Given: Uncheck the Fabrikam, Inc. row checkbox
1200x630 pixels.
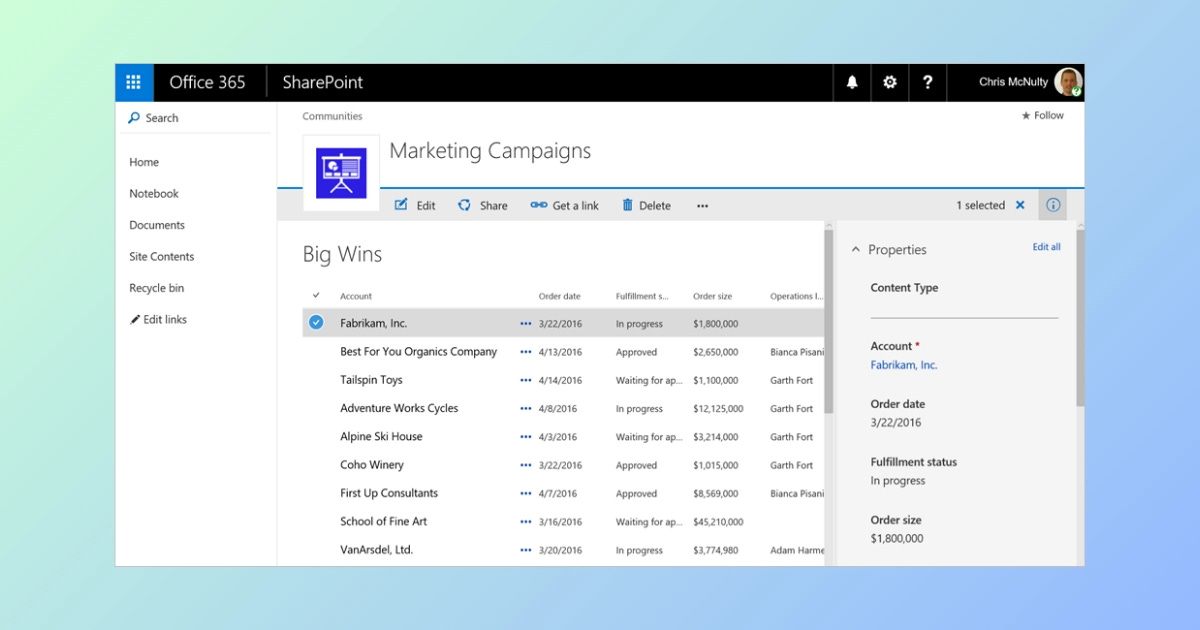Looking at the screenshot, I should (x=316, y=322).
